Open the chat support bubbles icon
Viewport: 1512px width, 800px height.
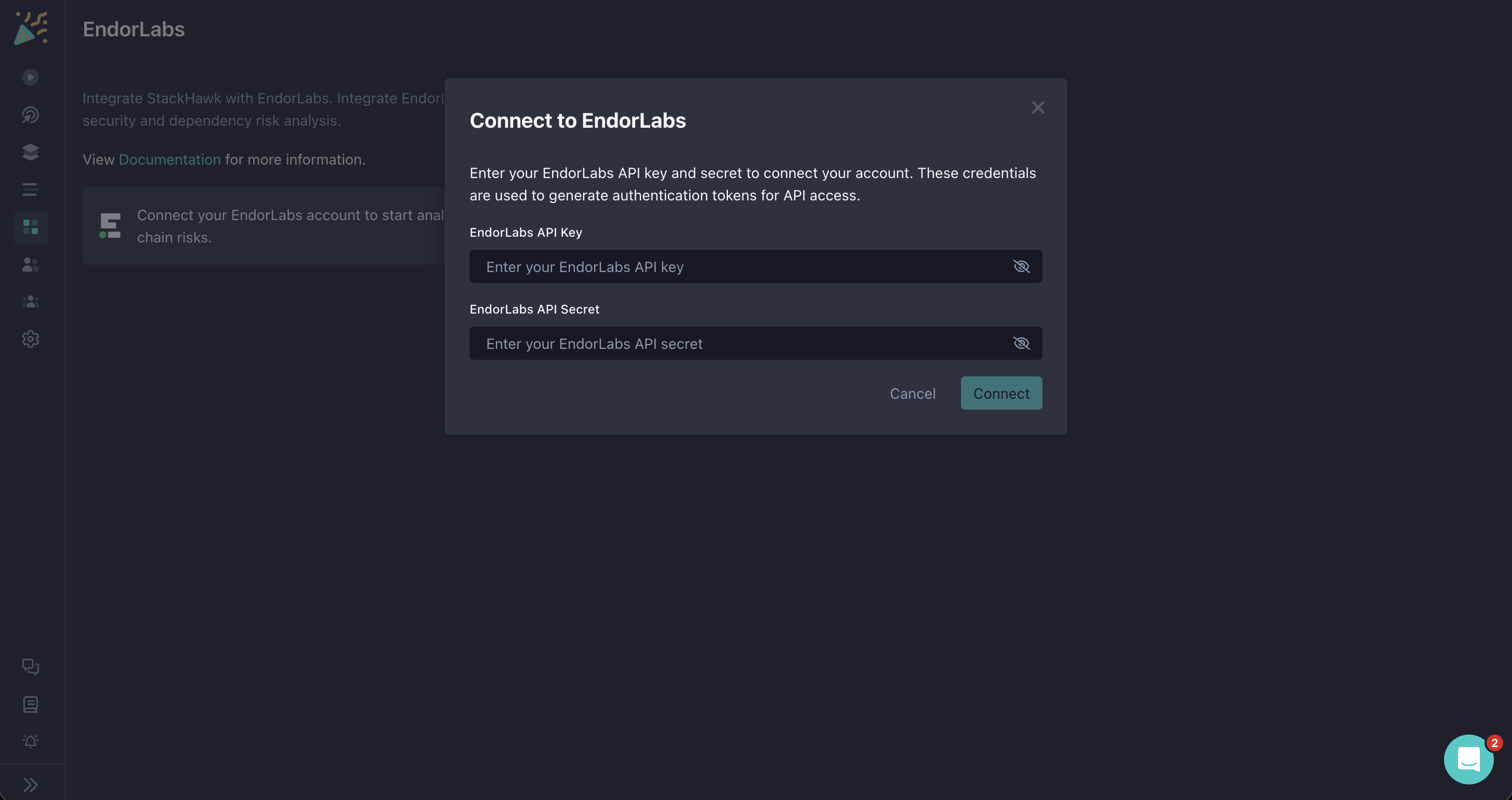pyautogui.click(x=31, y=667)
